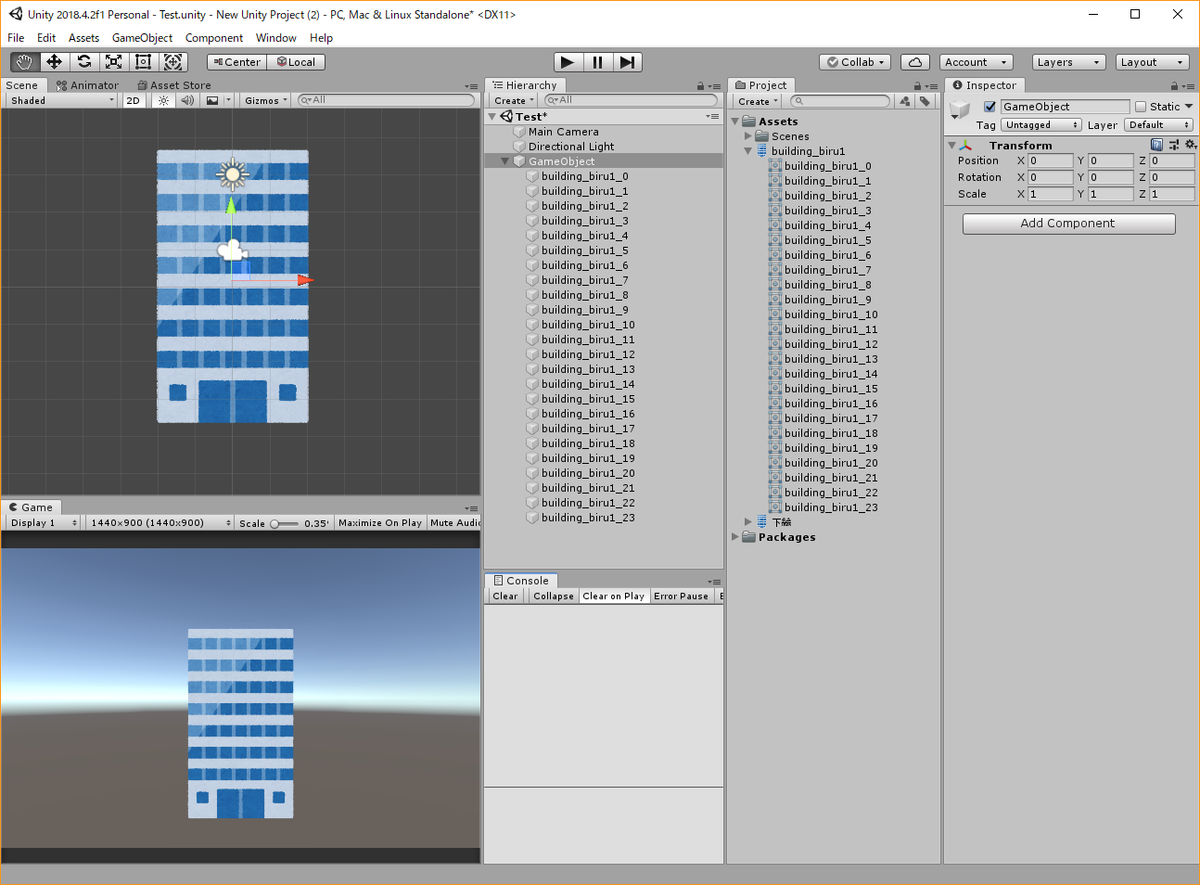Click the Hierarchy Create button

513,101
